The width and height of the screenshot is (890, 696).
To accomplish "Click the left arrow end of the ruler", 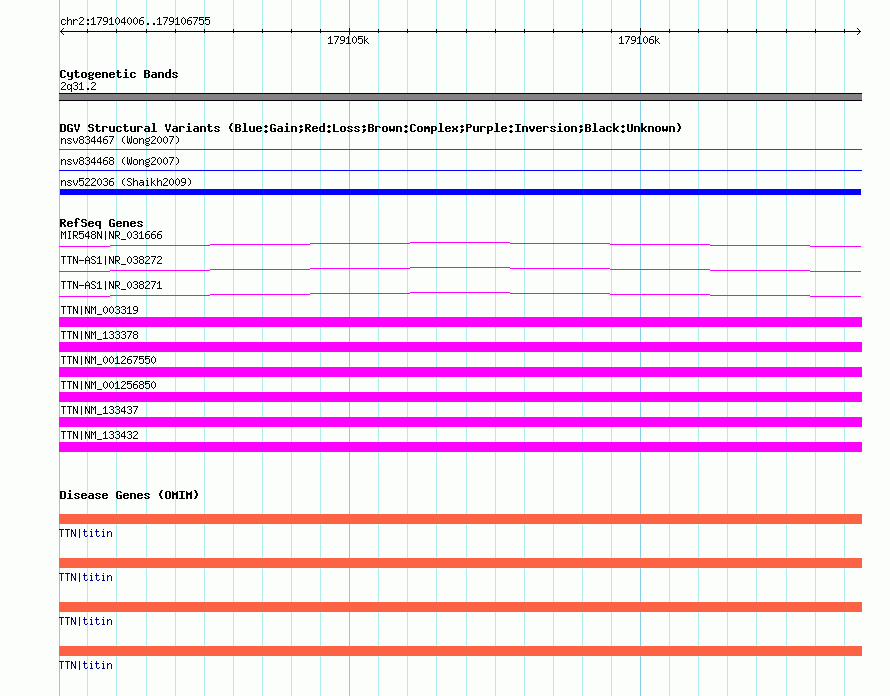I will click(x=62, y=31).
